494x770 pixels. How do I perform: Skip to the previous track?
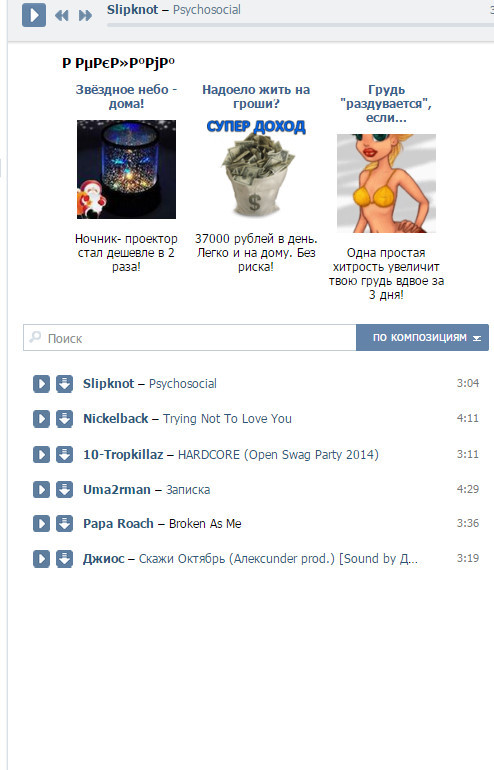(x=62, y=16)
